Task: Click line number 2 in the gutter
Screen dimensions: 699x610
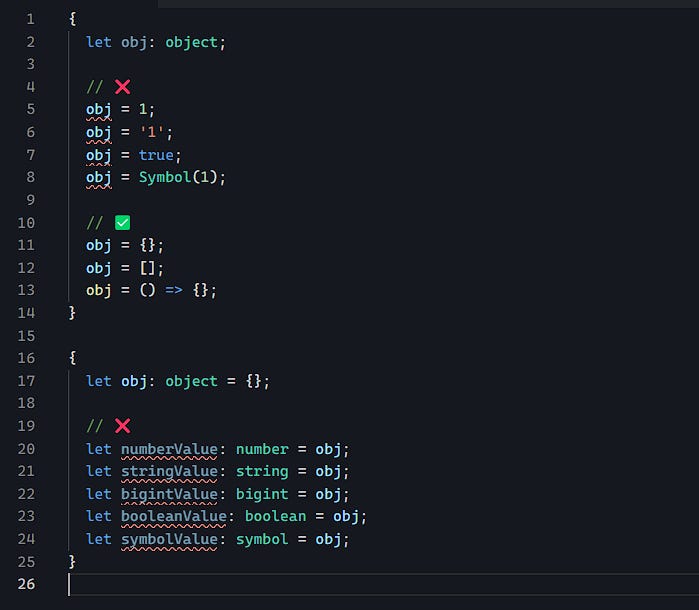Action: point(30,42)
